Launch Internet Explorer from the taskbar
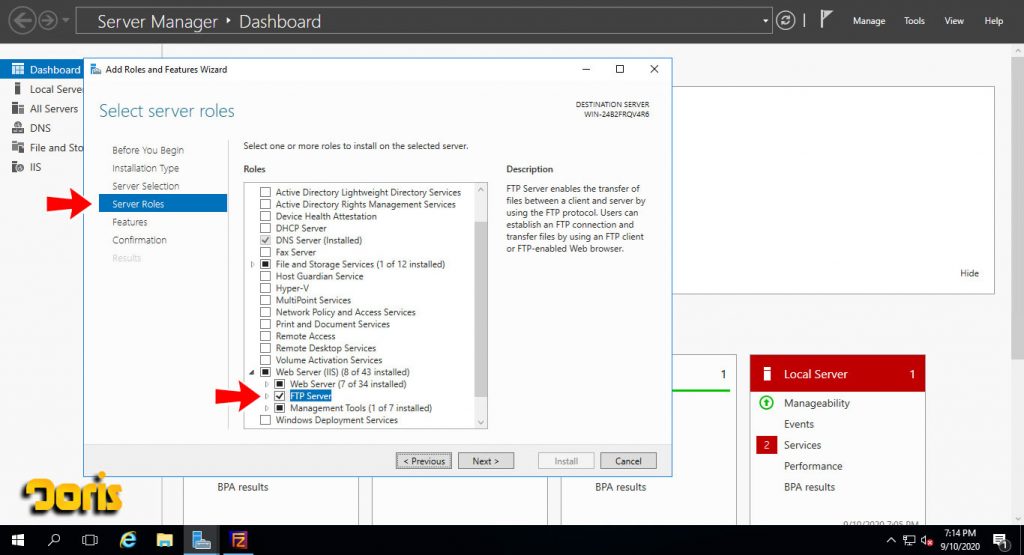 tap(128, 540)
